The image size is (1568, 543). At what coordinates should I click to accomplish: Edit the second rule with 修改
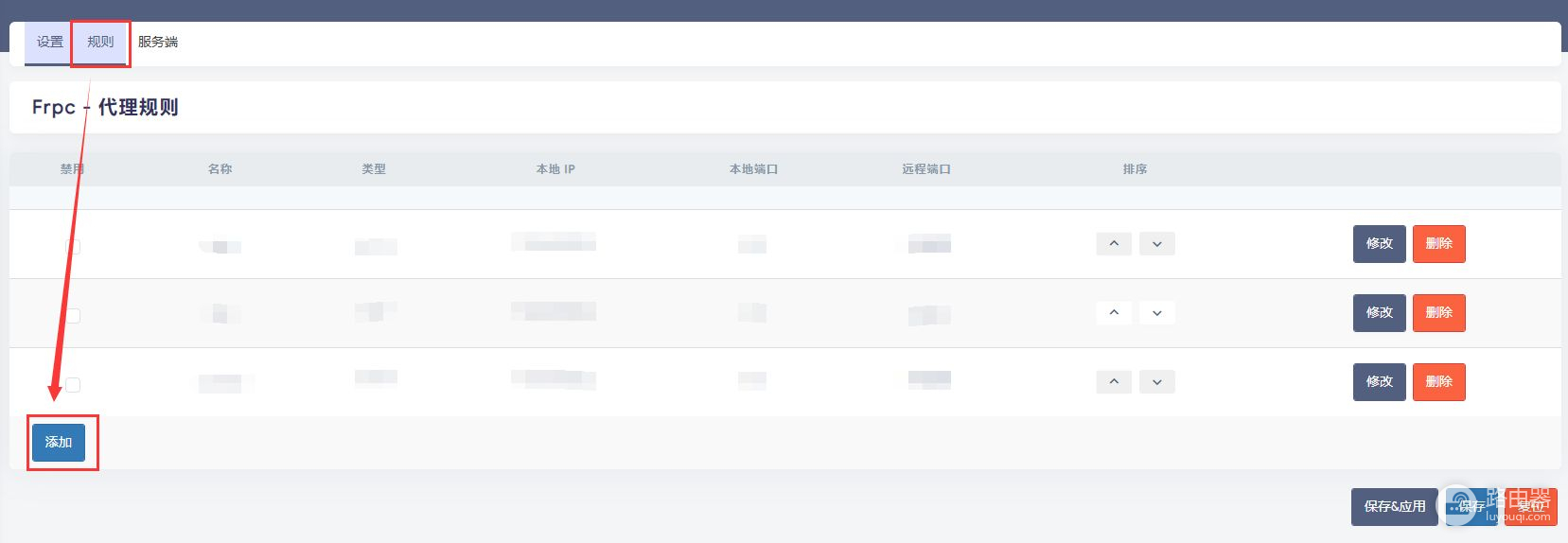tap(1380, 313)
